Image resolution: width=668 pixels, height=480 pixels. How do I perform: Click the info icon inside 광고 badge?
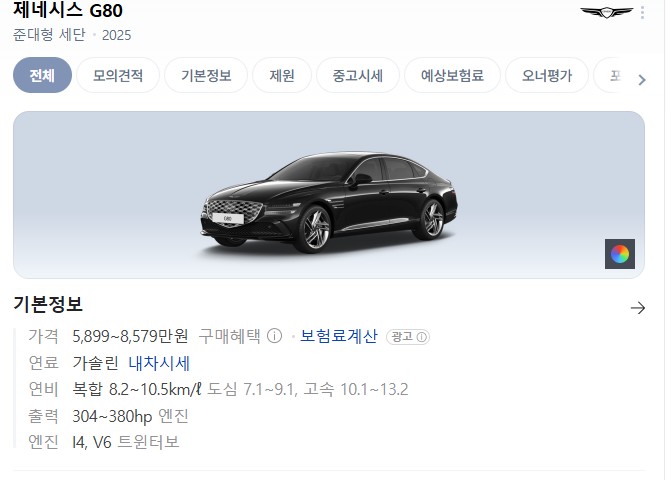(x=421, y=337)
